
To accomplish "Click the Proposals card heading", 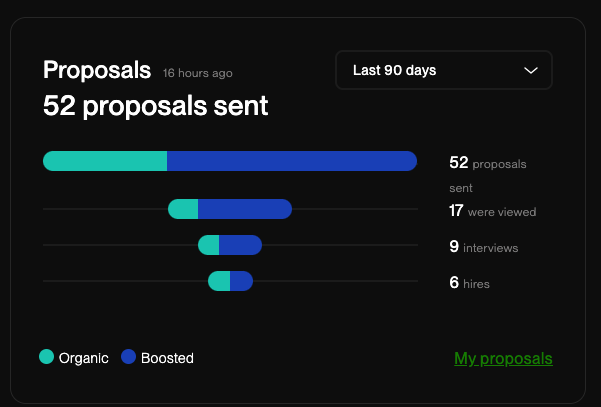I will pyautogui.click(x=97, y=70).
